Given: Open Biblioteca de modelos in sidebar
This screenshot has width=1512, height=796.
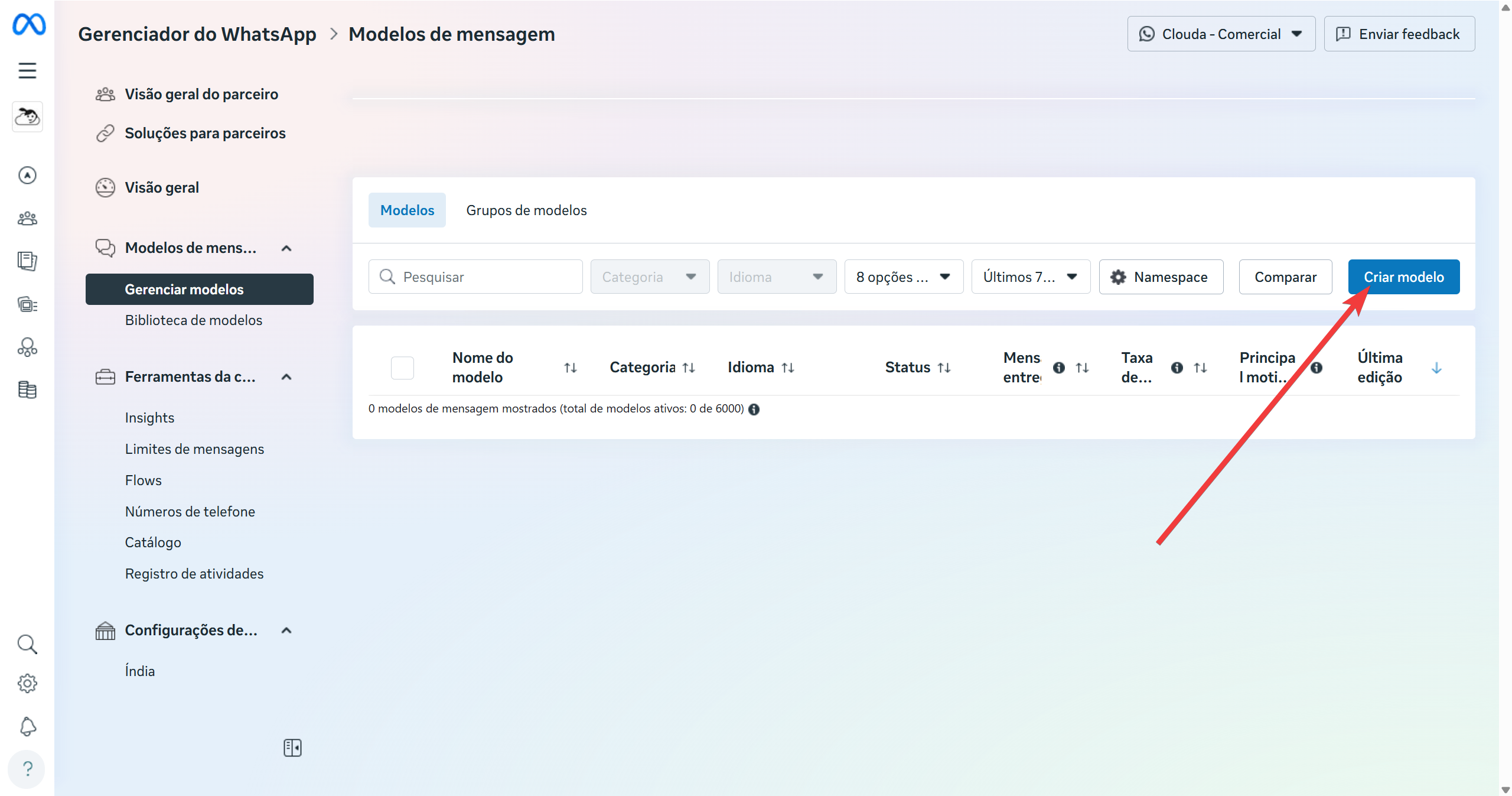Looking at the screenshot, I should (x=193, y=320).
